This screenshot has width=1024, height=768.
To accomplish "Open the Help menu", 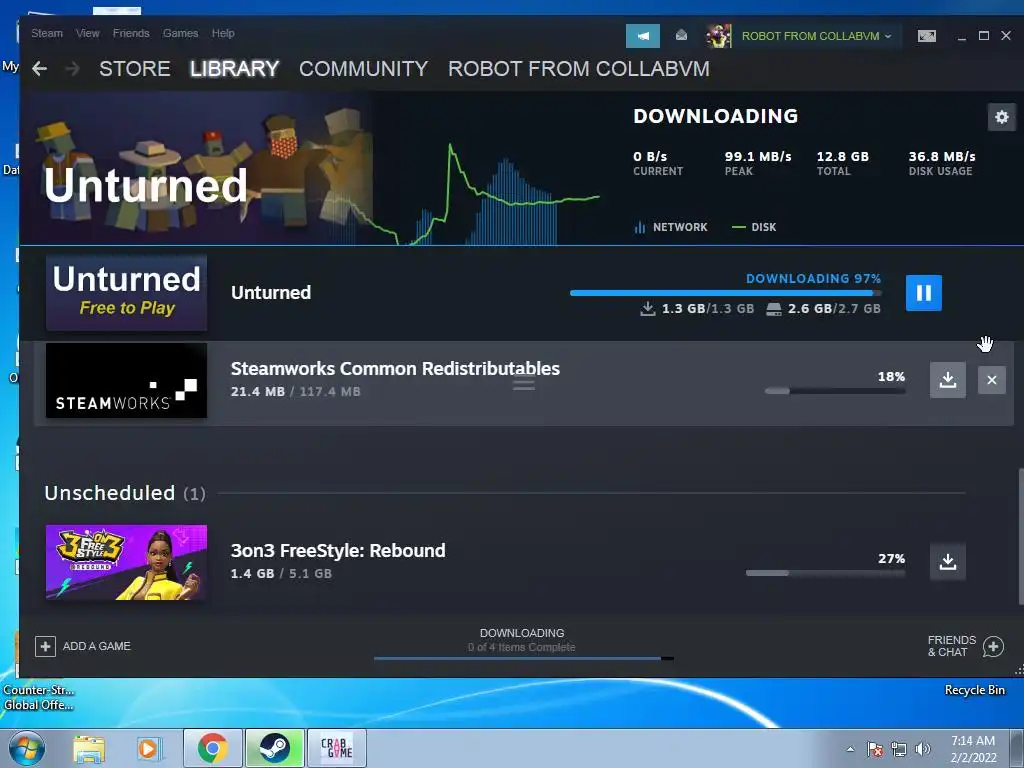I will (x=223, y=33).
